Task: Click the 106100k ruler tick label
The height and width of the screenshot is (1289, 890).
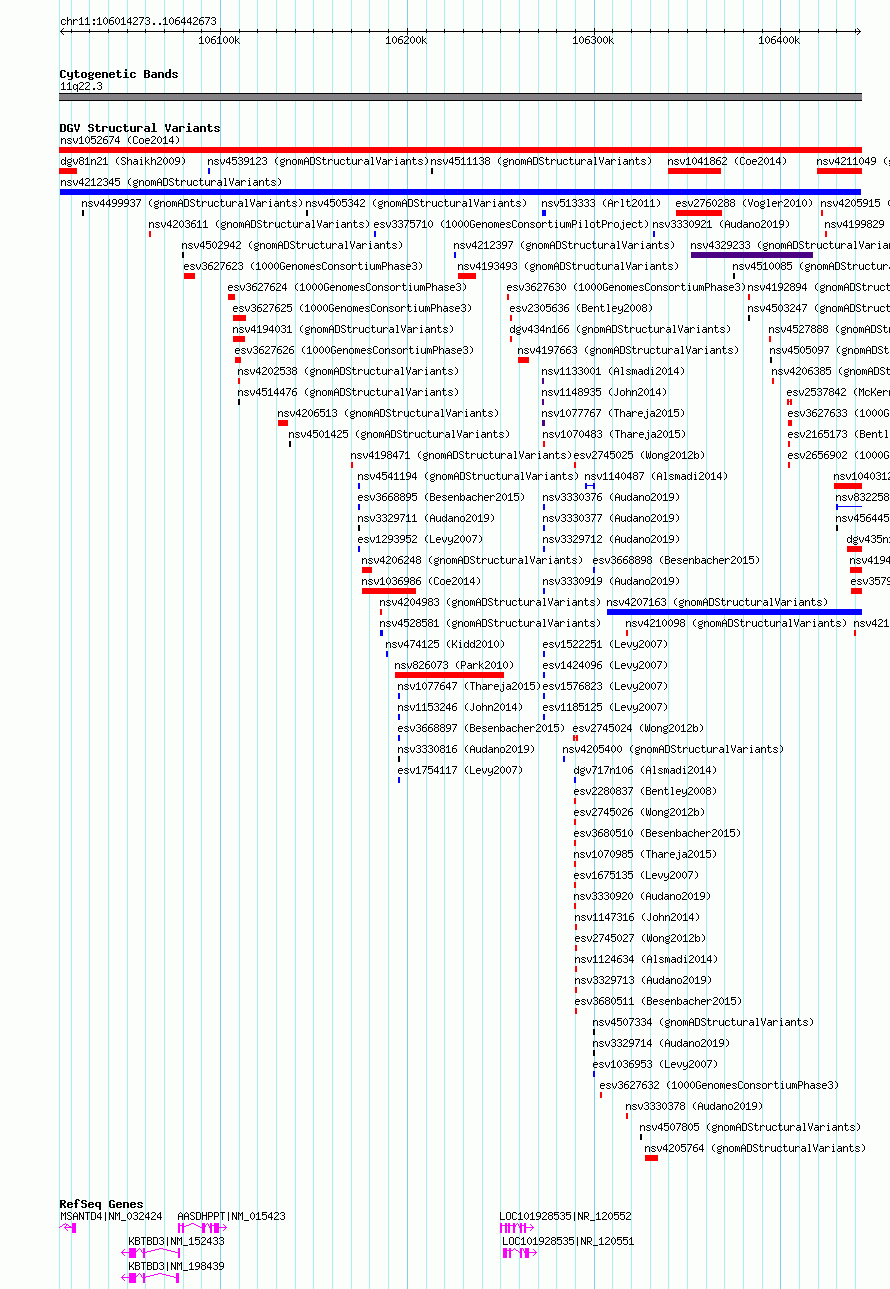Action: pyautogui.click(x=219, y=40)
